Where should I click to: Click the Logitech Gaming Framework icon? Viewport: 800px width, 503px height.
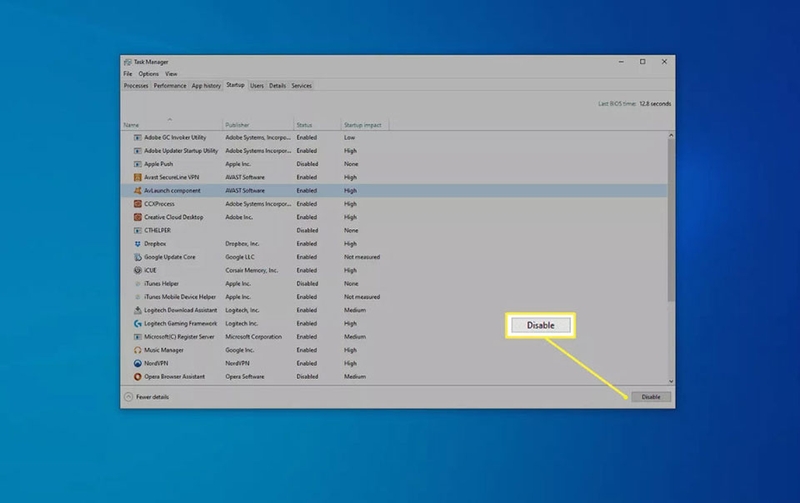[137, 323]
